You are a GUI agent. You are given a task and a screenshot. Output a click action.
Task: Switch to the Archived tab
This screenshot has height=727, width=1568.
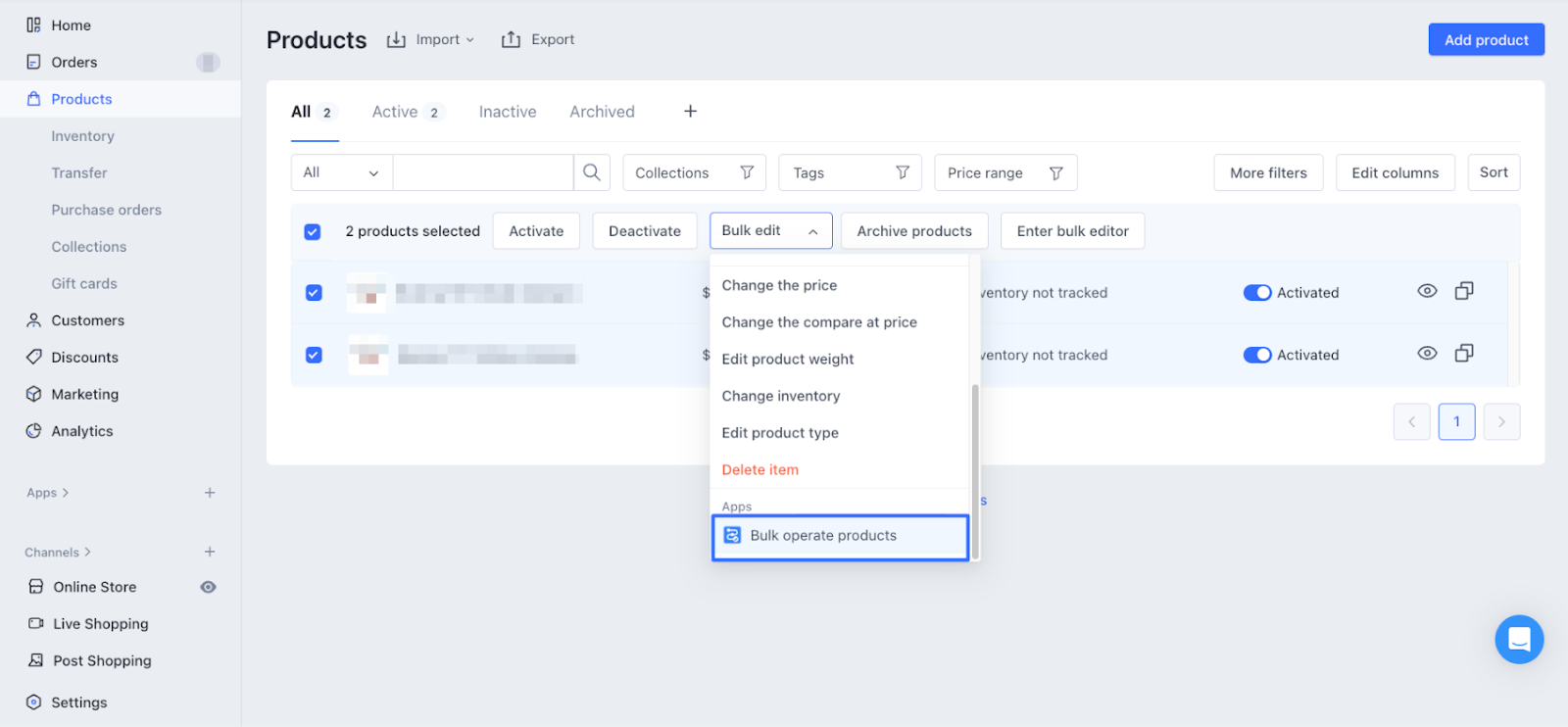click(x=602, y=112)
